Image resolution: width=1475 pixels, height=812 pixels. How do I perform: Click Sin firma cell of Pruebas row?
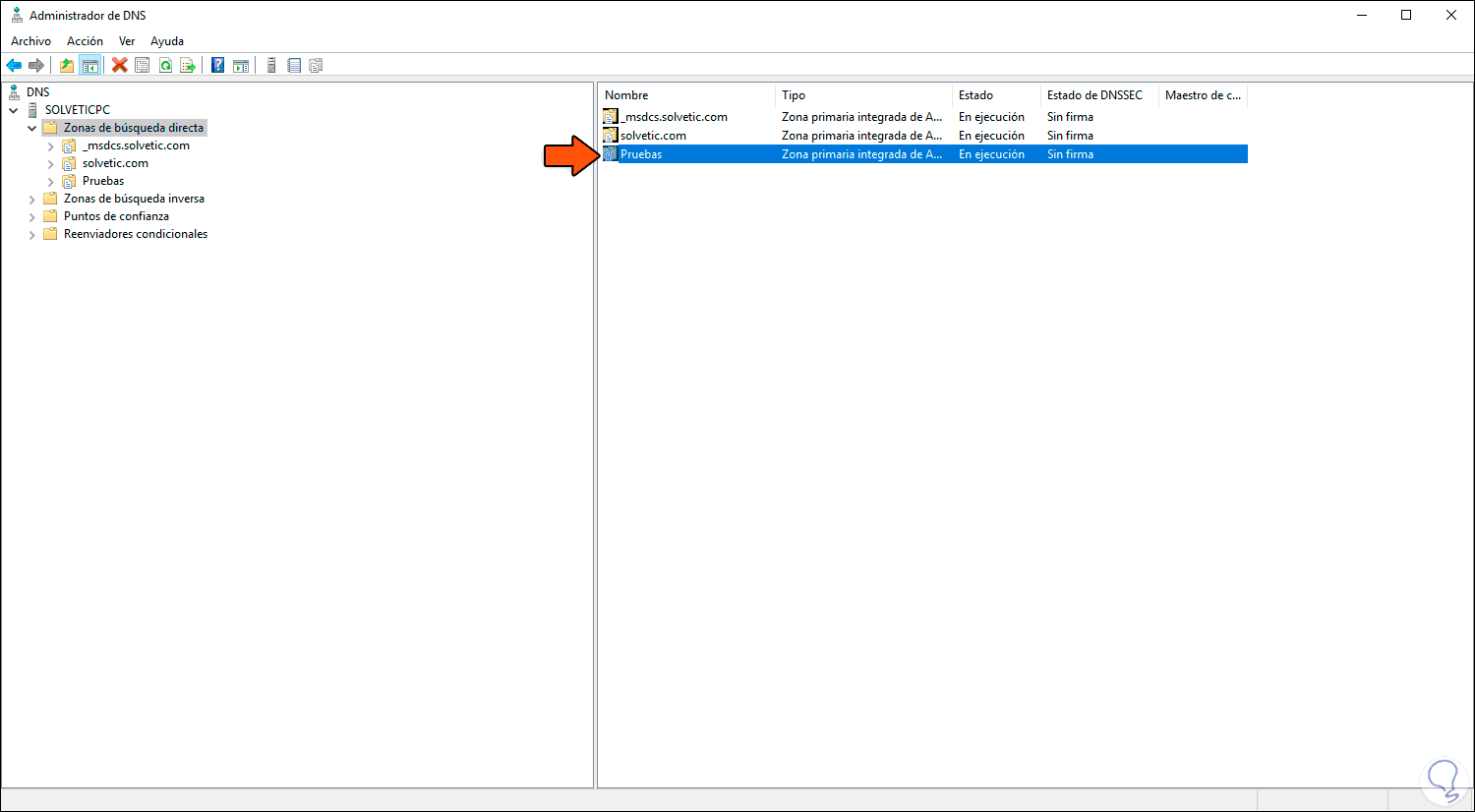1070,154
